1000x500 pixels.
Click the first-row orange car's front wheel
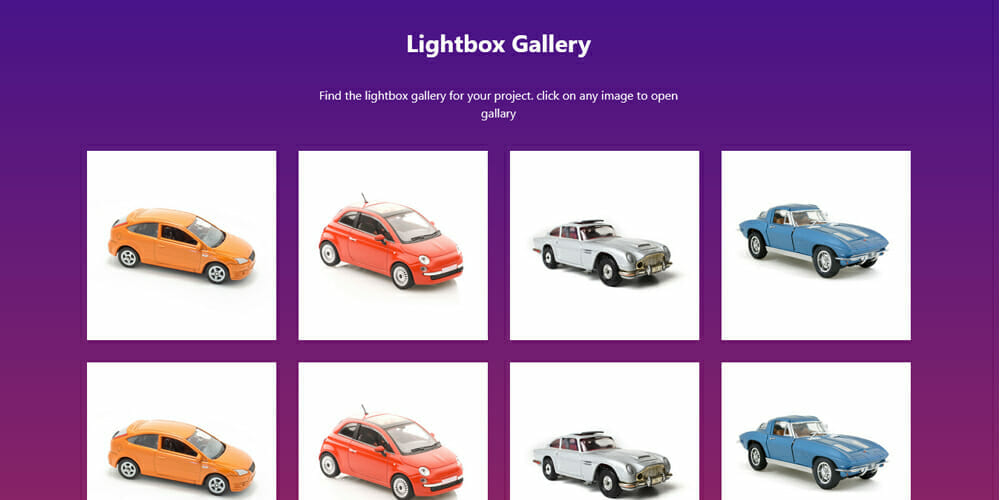[217, 273]
